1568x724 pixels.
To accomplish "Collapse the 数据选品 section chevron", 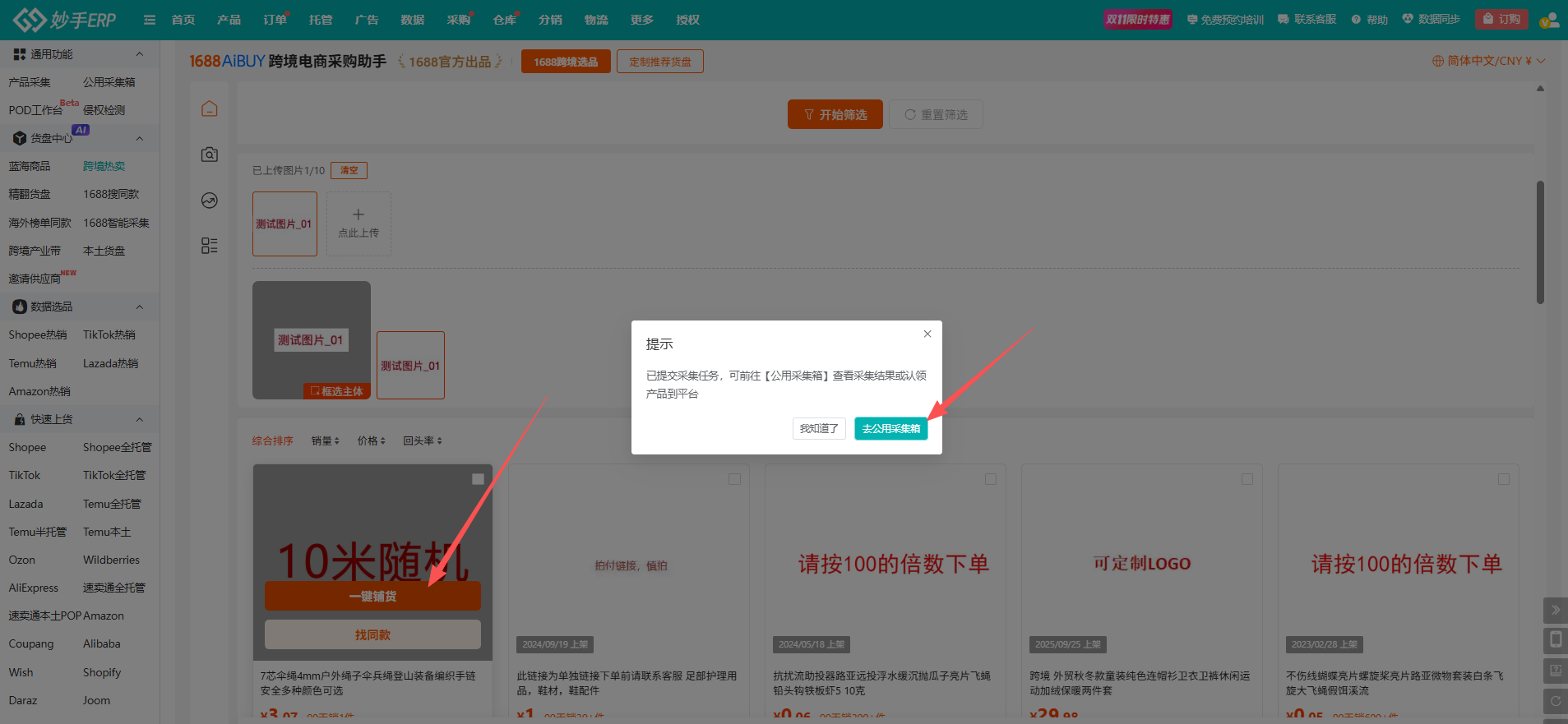I will [139, 307].
